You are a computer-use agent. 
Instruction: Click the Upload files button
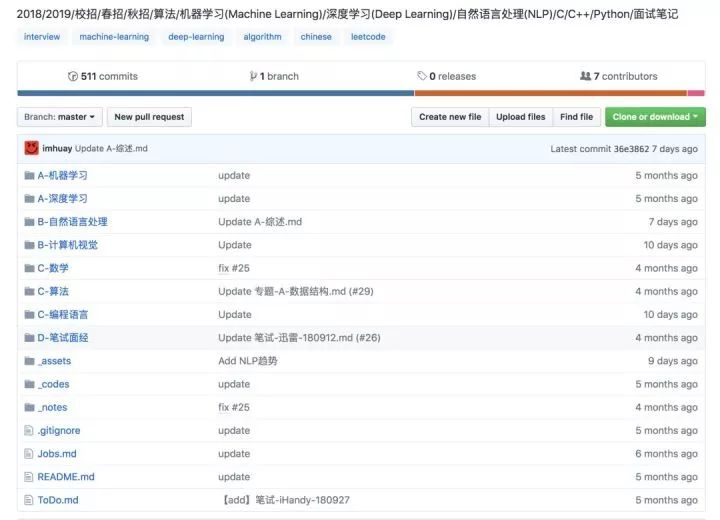click(x=521, y=117)
